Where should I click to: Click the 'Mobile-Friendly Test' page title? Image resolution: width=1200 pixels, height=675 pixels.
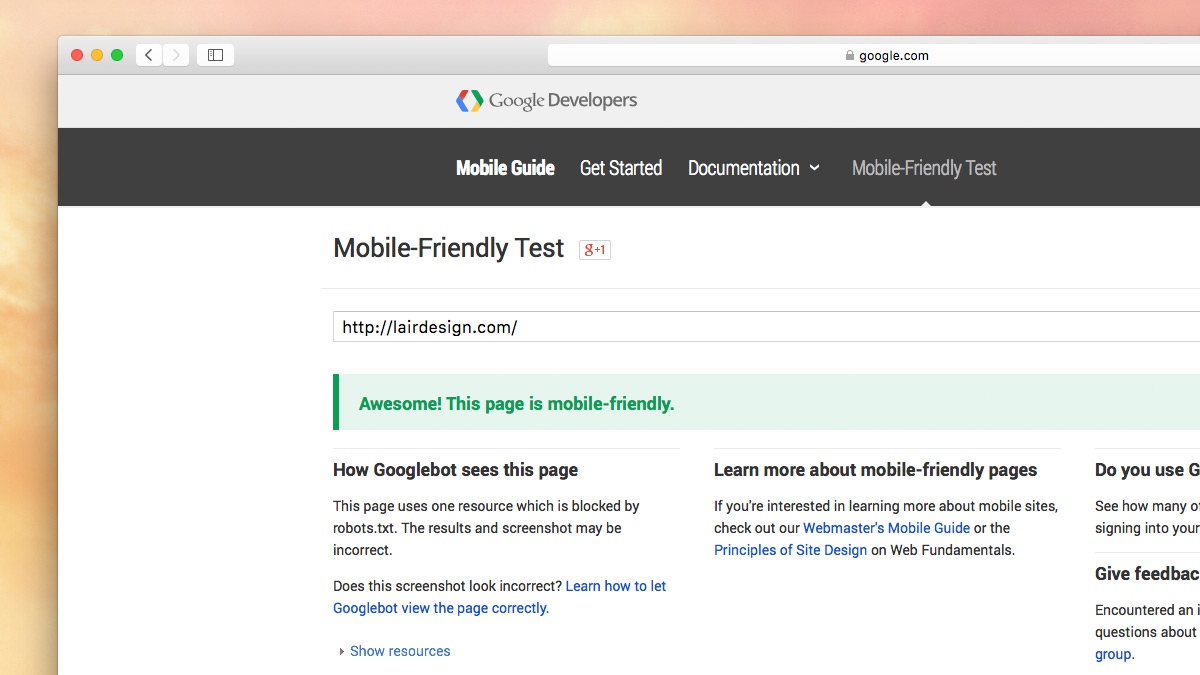448,248
